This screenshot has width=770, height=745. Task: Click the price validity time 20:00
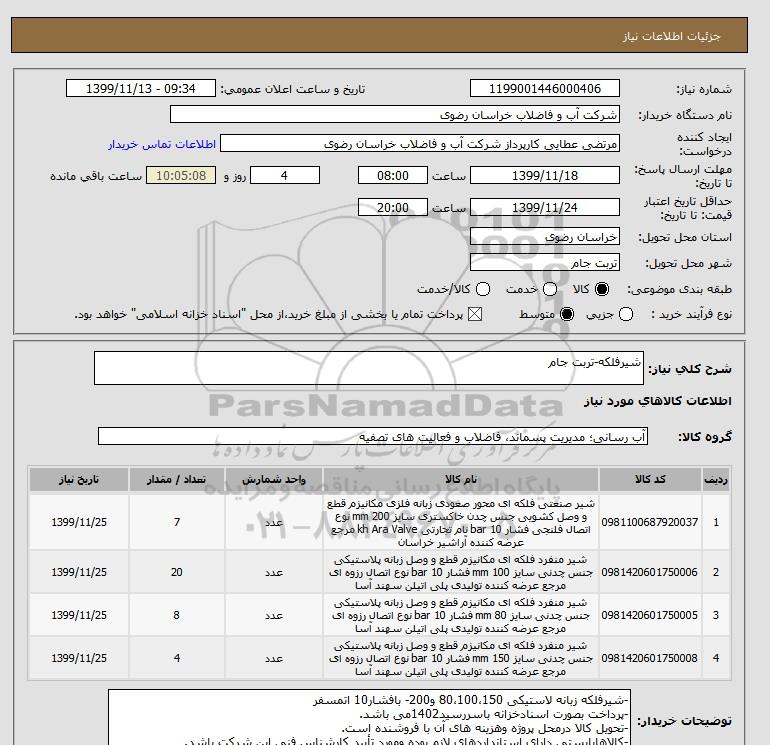[x=393, y=207]
